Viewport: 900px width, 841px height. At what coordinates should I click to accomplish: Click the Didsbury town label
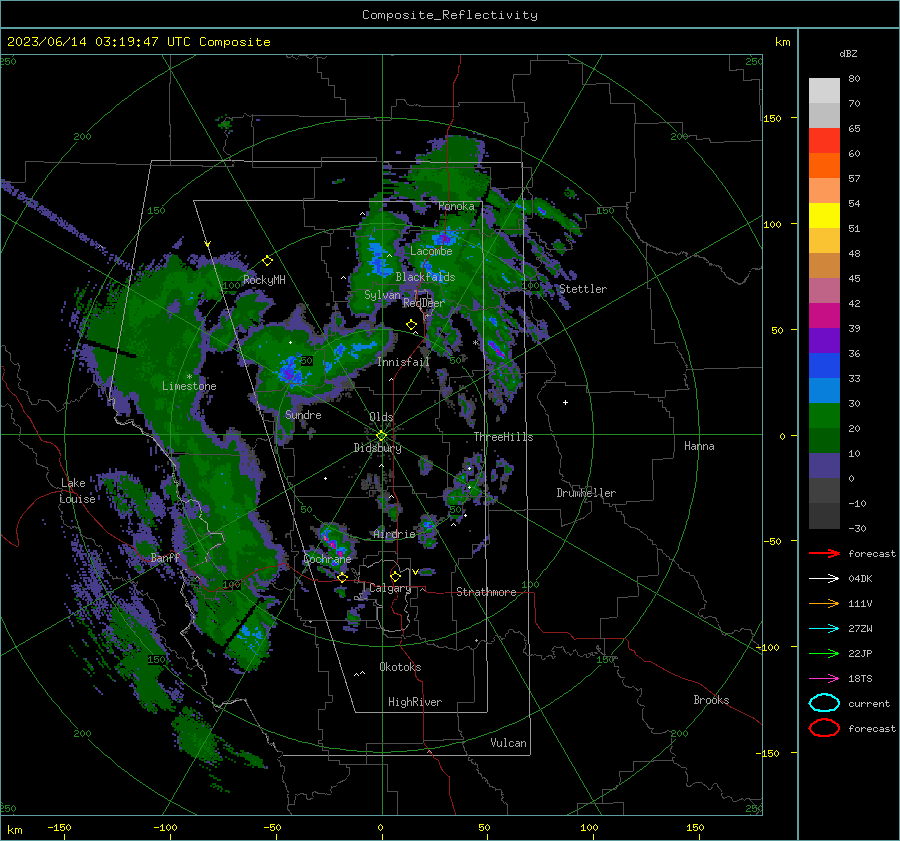coord(377,448)
